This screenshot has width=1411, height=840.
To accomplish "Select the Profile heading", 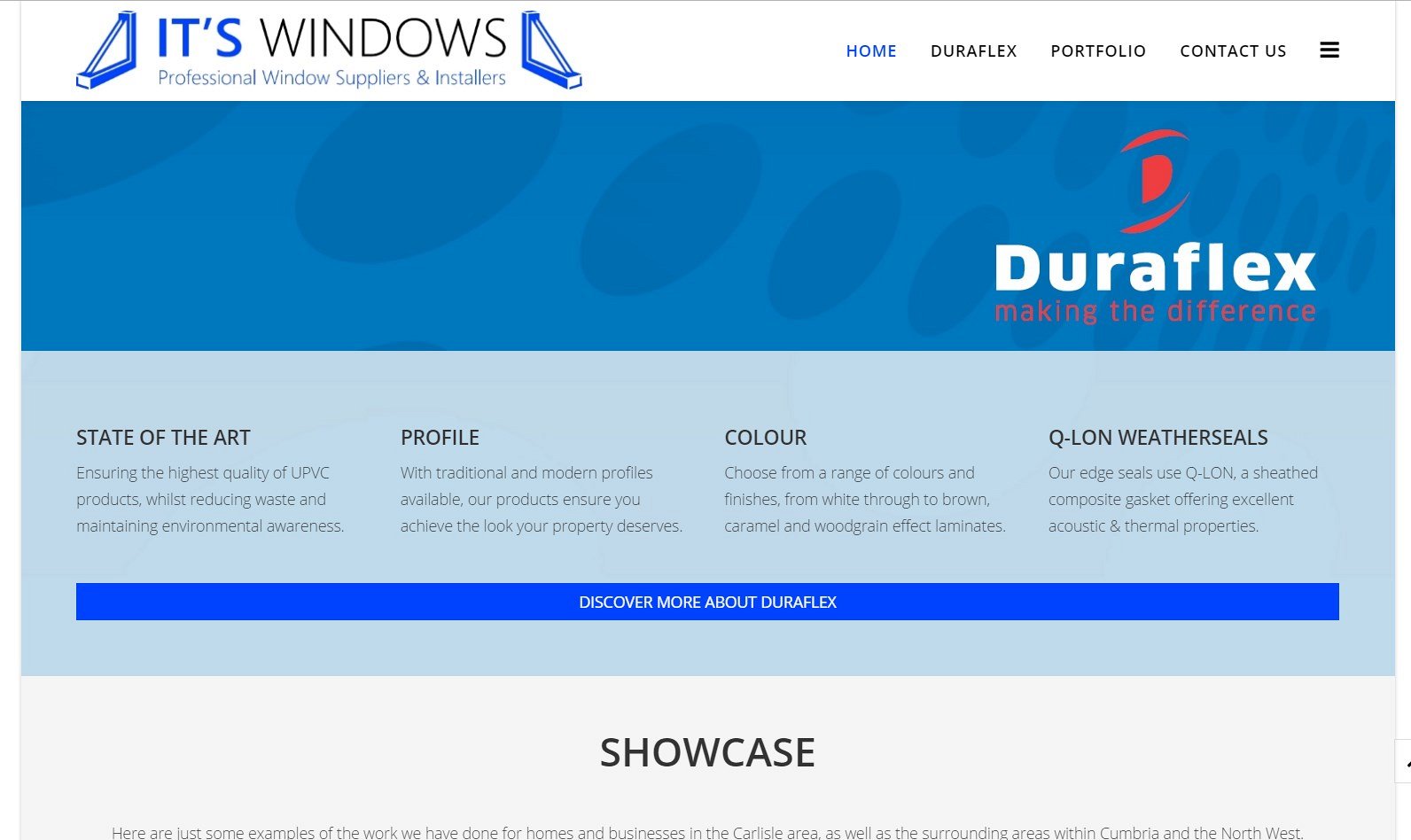I will 440,438.
